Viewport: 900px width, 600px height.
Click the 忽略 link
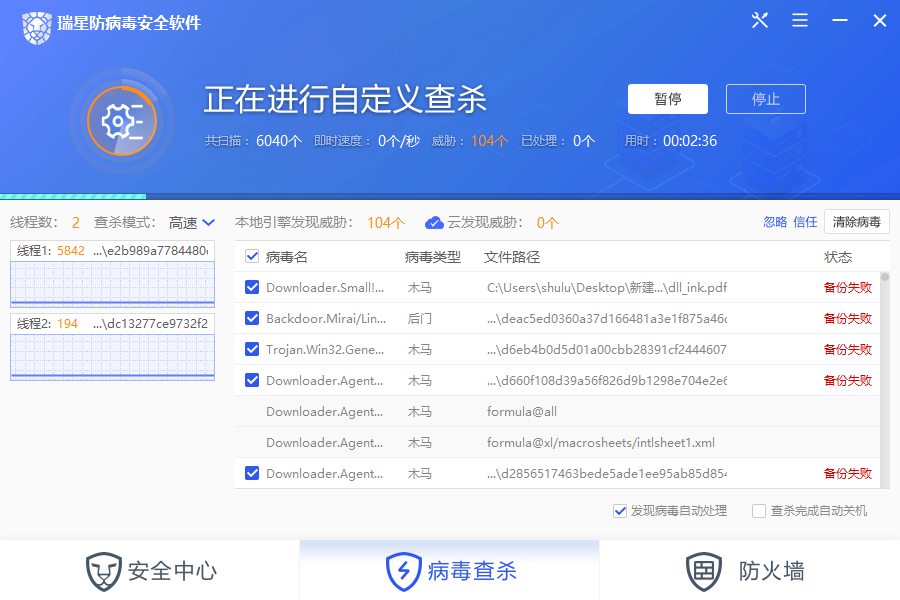click(x=775, y=222)
